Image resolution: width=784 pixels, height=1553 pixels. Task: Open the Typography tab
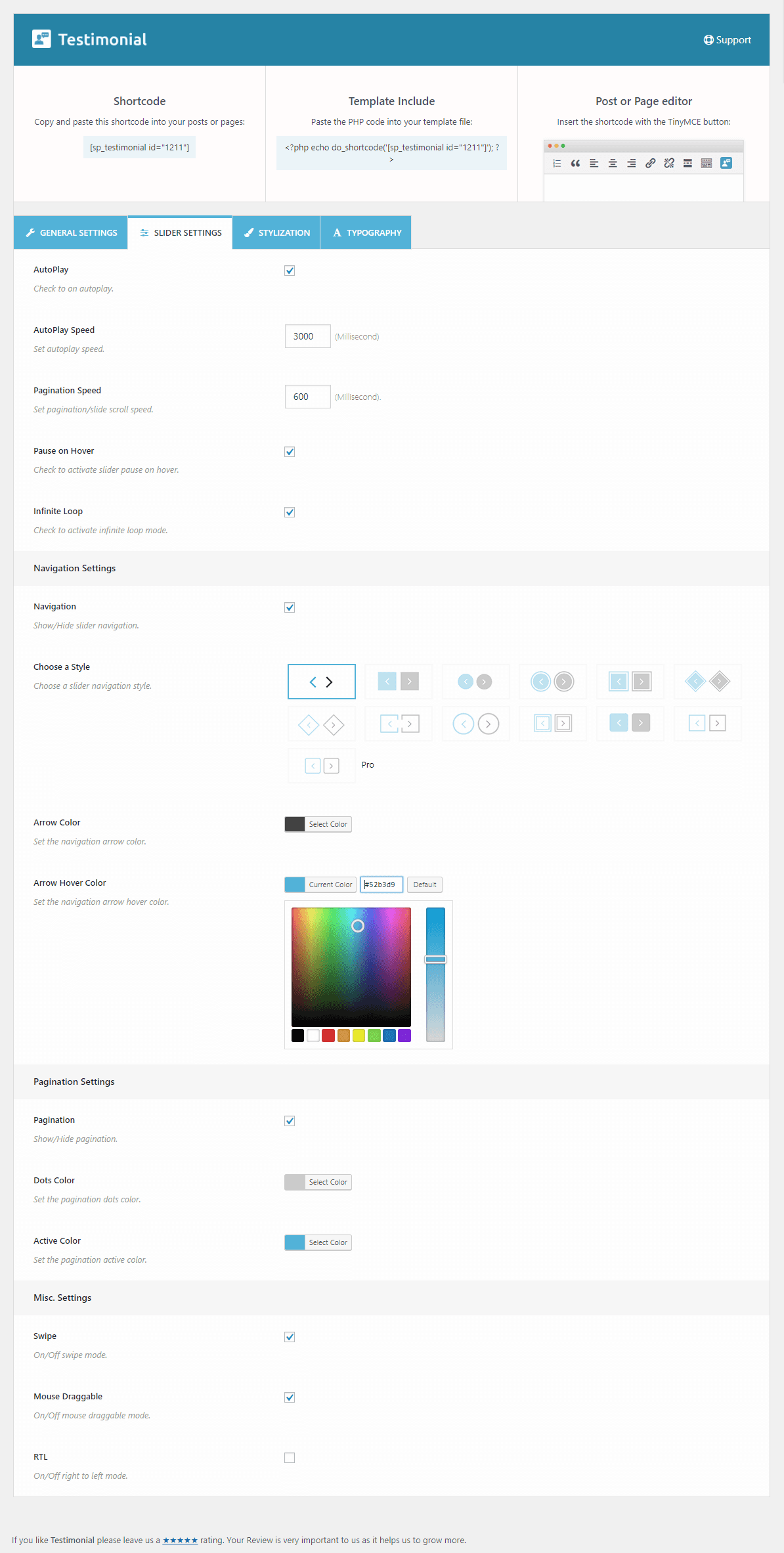click(366, 232)
